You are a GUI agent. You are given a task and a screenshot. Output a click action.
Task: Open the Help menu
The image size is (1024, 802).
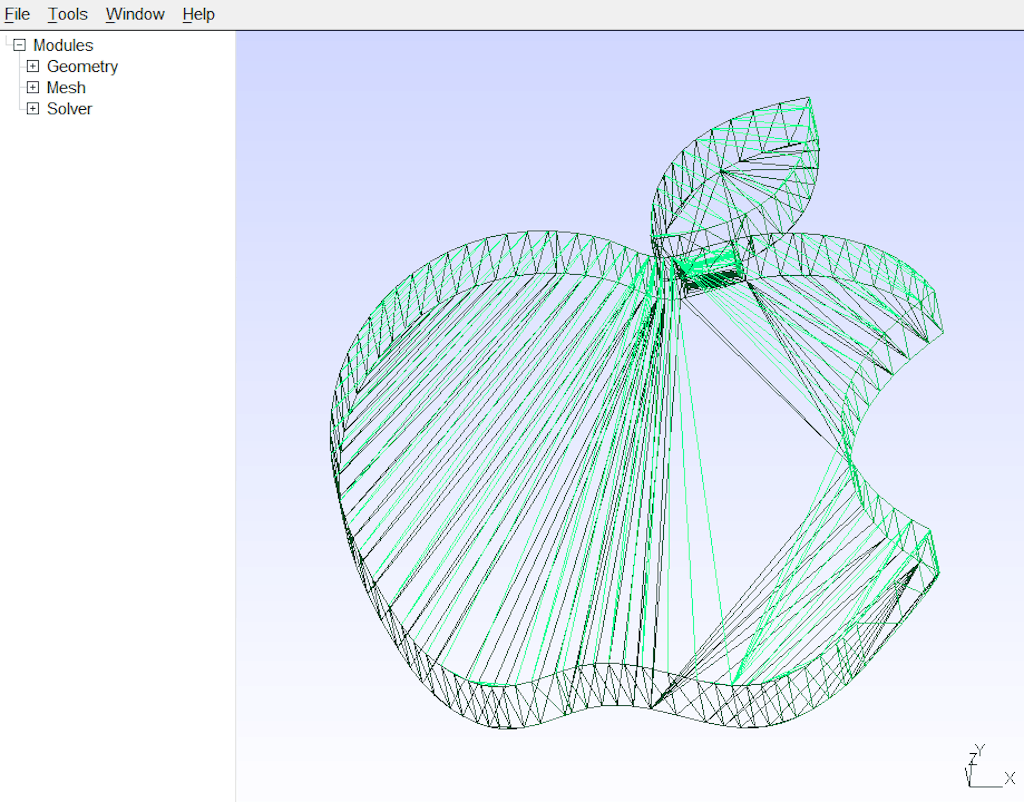point(199,14)
